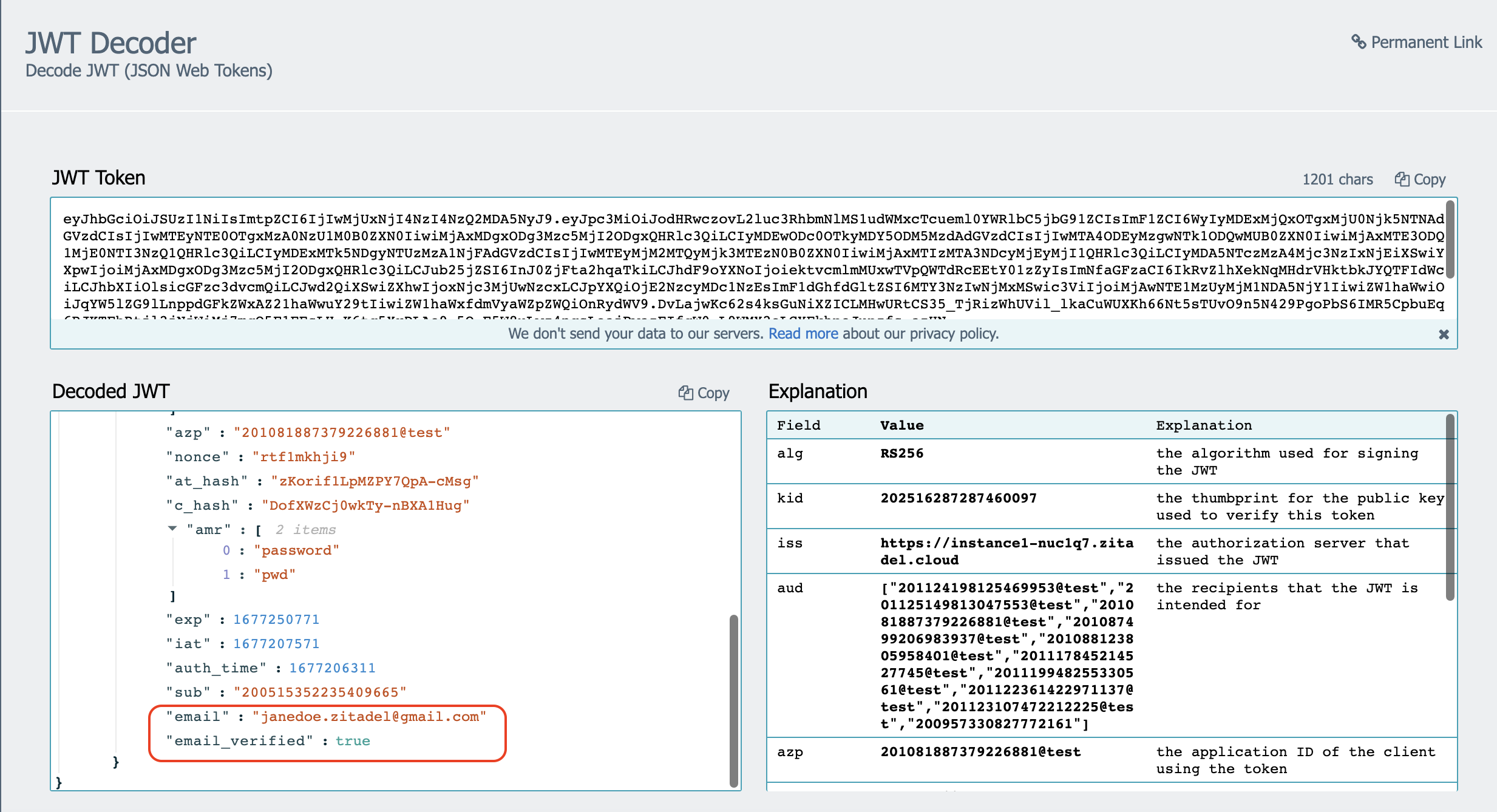1497x812 pixels.
Task: Select the nonce value rtf1mkhji9
Action: click(304, 457)
